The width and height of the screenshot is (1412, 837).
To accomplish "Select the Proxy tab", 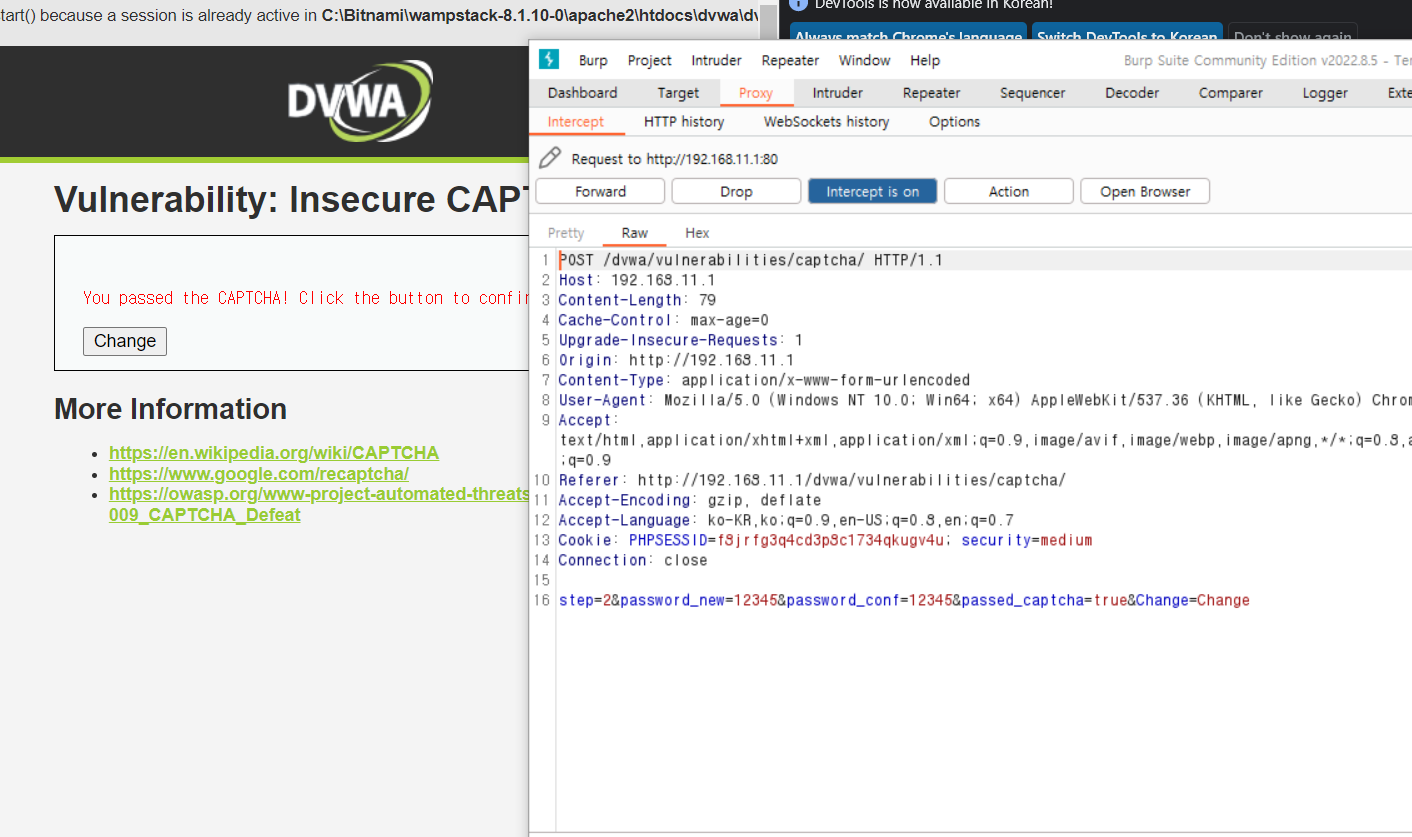I will pyautogui.click(x=756, y=92).
